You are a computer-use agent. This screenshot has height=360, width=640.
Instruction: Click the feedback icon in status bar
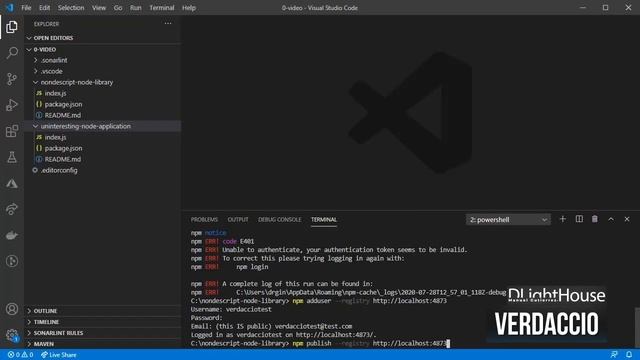(x=614, y=355)
